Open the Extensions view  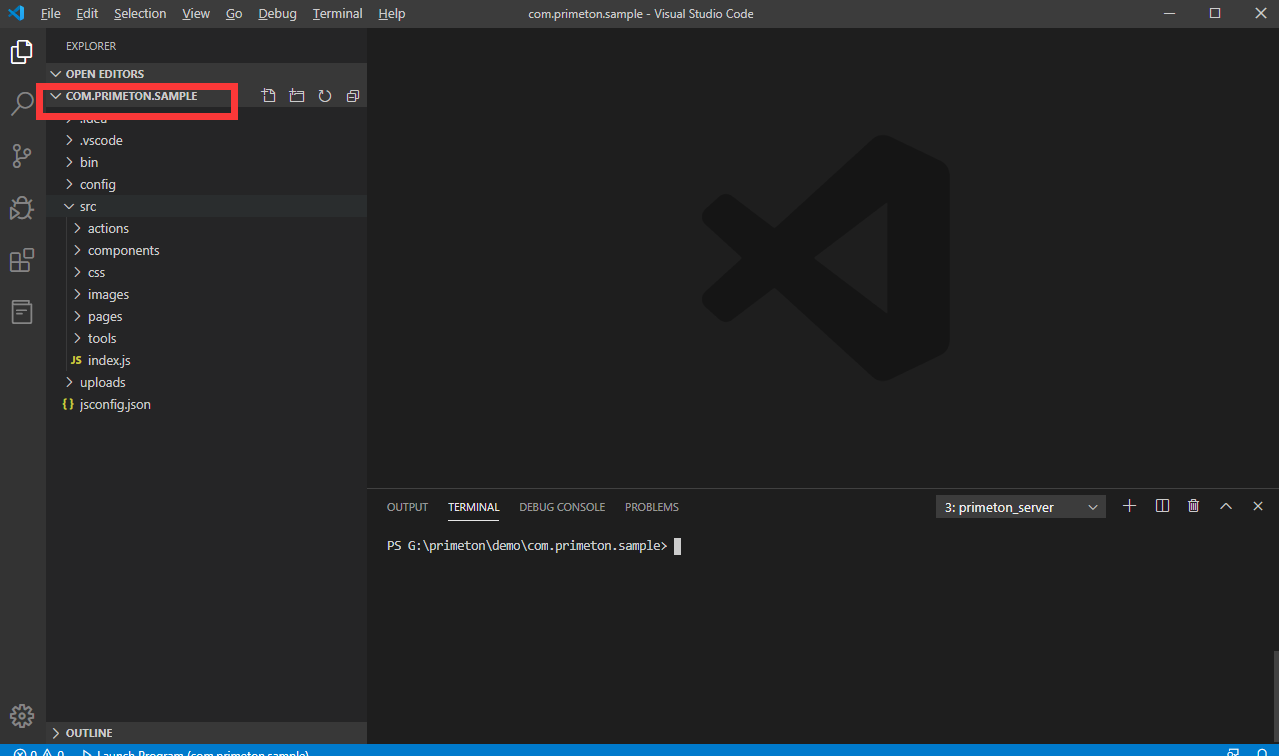22,261
